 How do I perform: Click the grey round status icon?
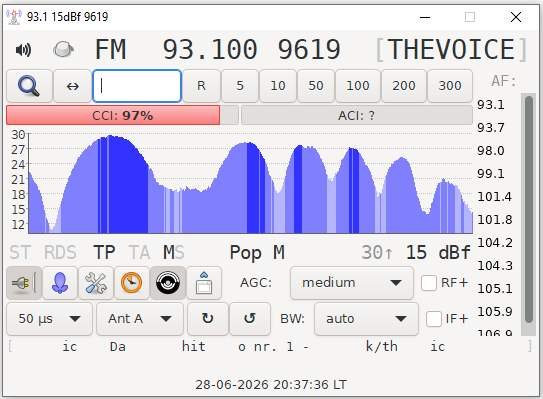click(63, 50)
